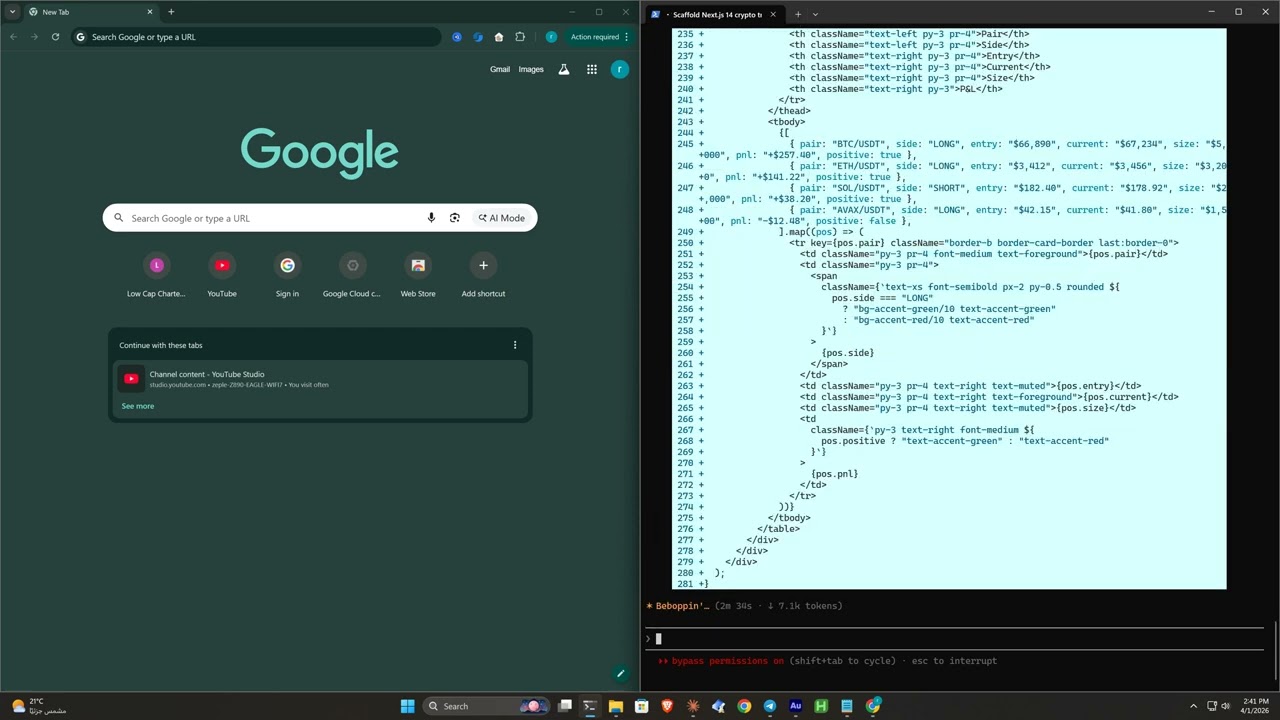This screenshot has width=1280, height=720.
Task: Open File Explorer from taskbar
Action: tap(616, 706)
